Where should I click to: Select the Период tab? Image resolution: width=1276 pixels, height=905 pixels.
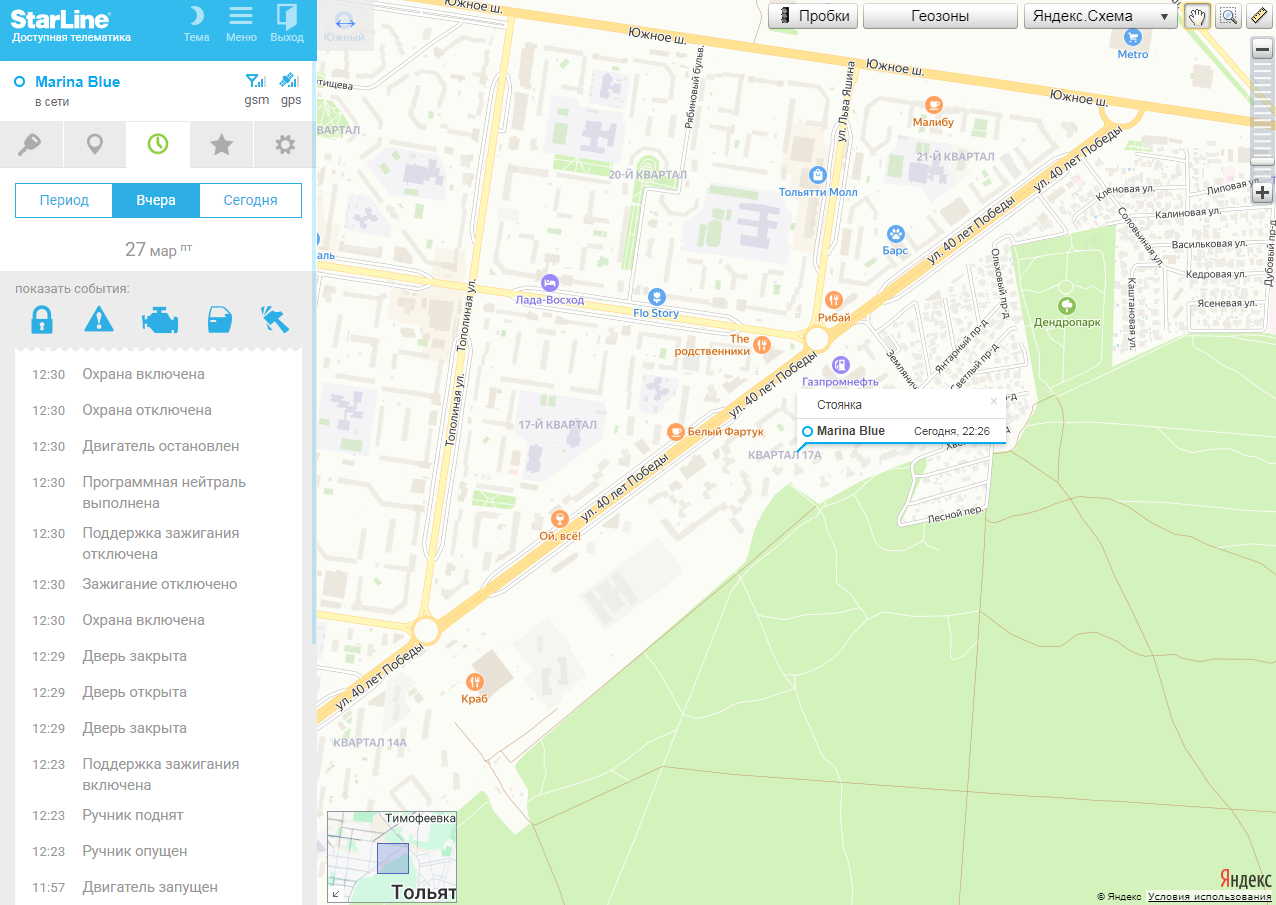tap(64, 200)
